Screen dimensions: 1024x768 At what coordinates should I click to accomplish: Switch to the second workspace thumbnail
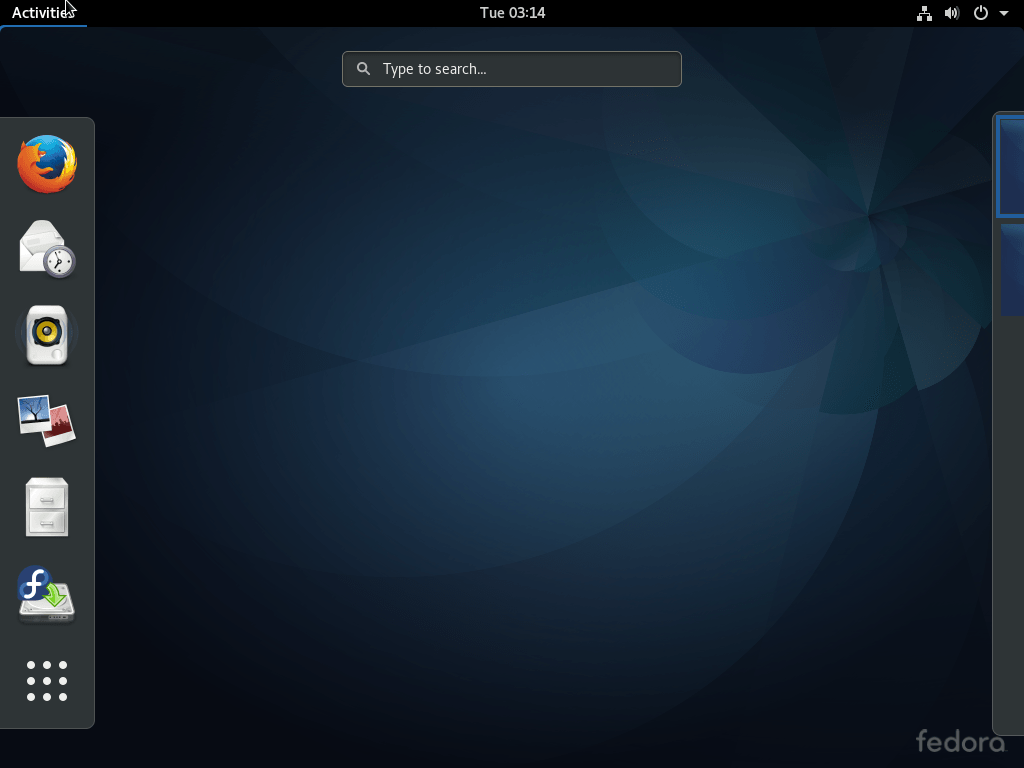point(1012,270)
